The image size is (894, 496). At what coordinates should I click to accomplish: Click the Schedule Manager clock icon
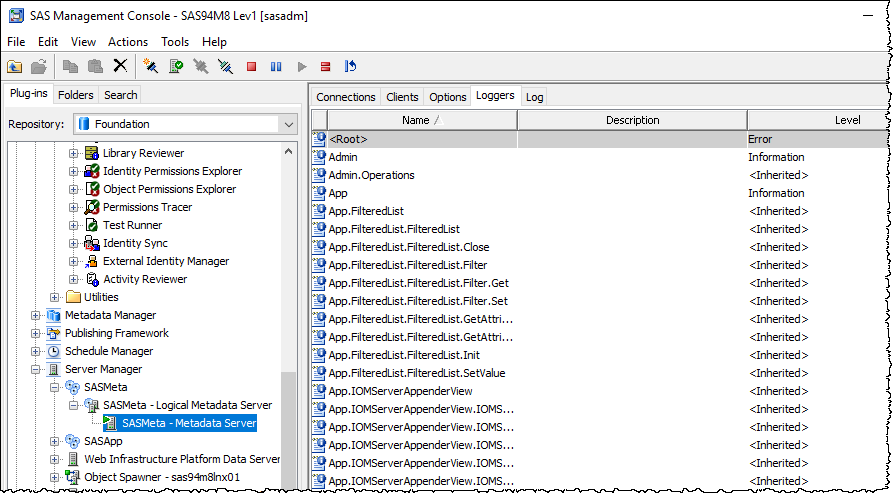pos(54,351)
